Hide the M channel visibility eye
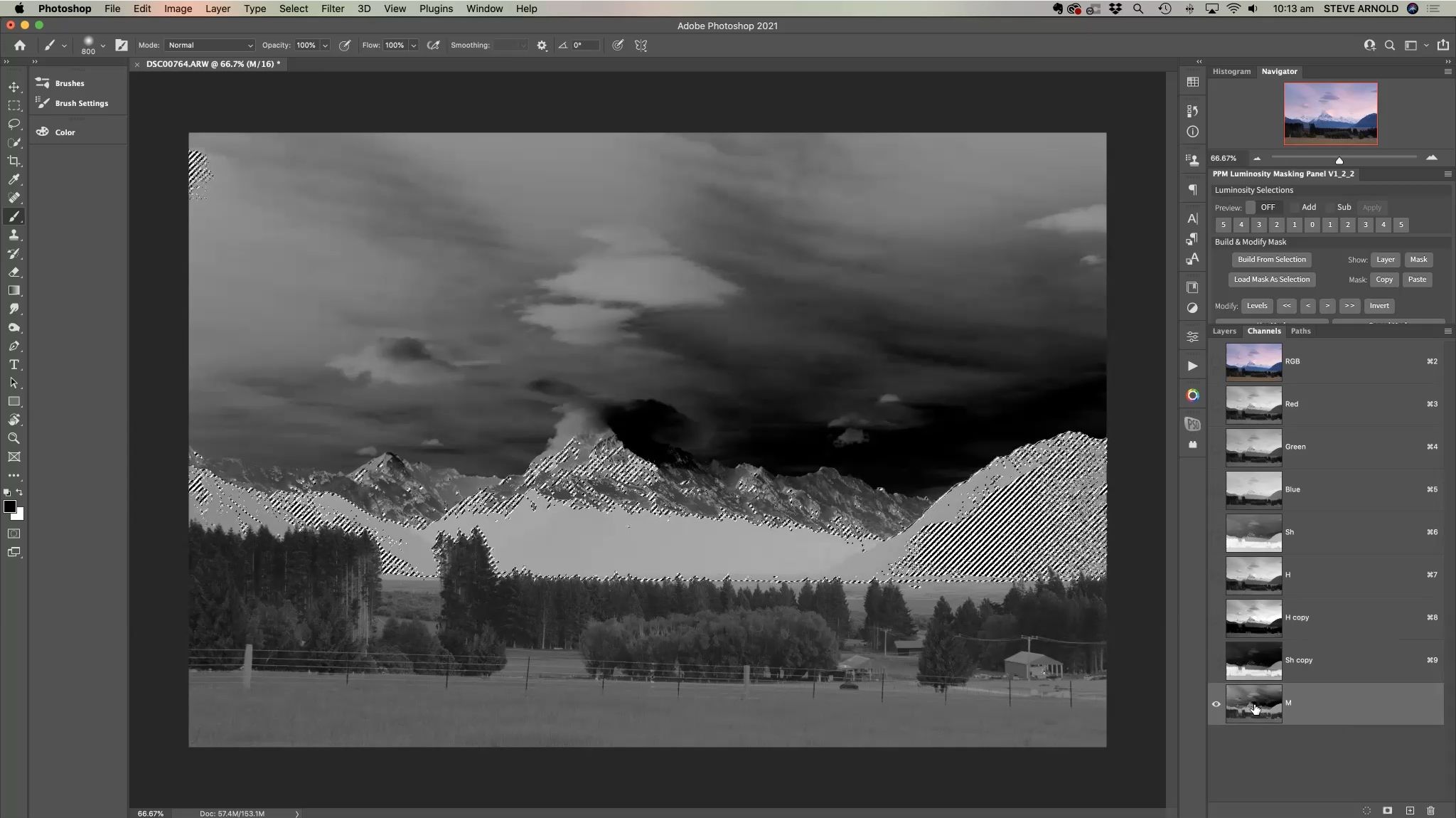The height and width of the screenshot is (818, 1456). 1216,703
